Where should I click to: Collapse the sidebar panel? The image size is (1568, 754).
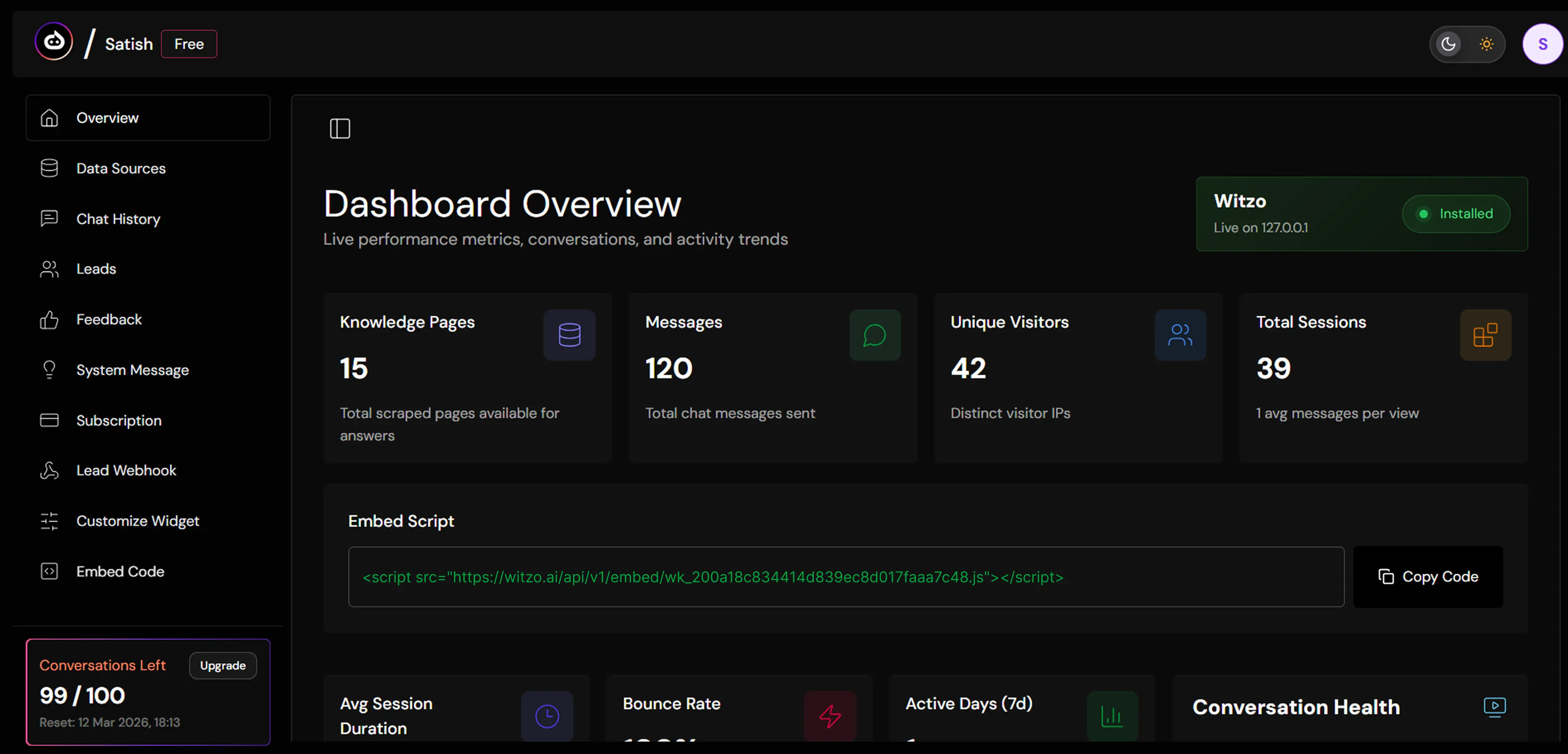click(x=340, y=128)
